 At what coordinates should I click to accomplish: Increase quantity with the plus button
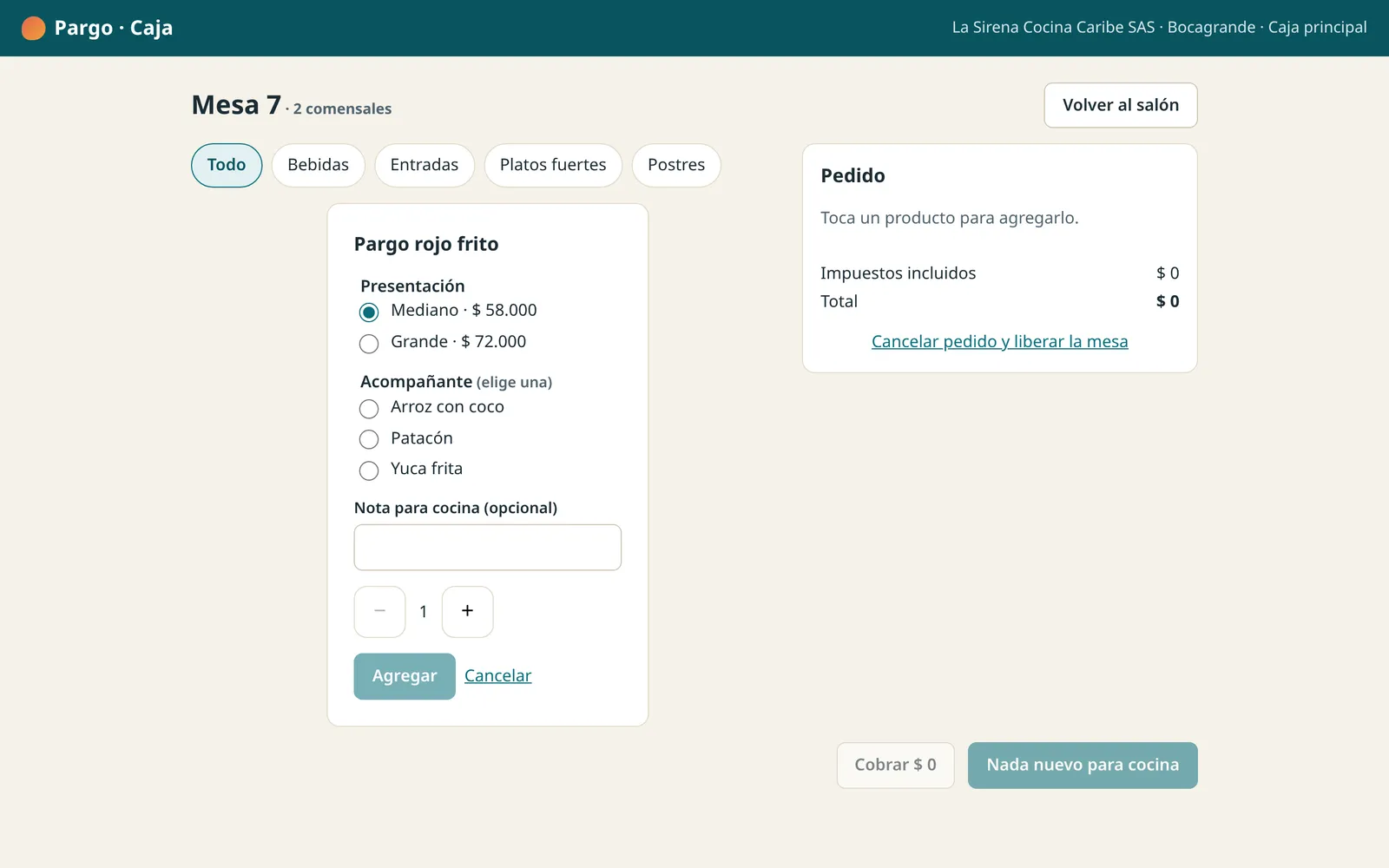coord(467,612)
